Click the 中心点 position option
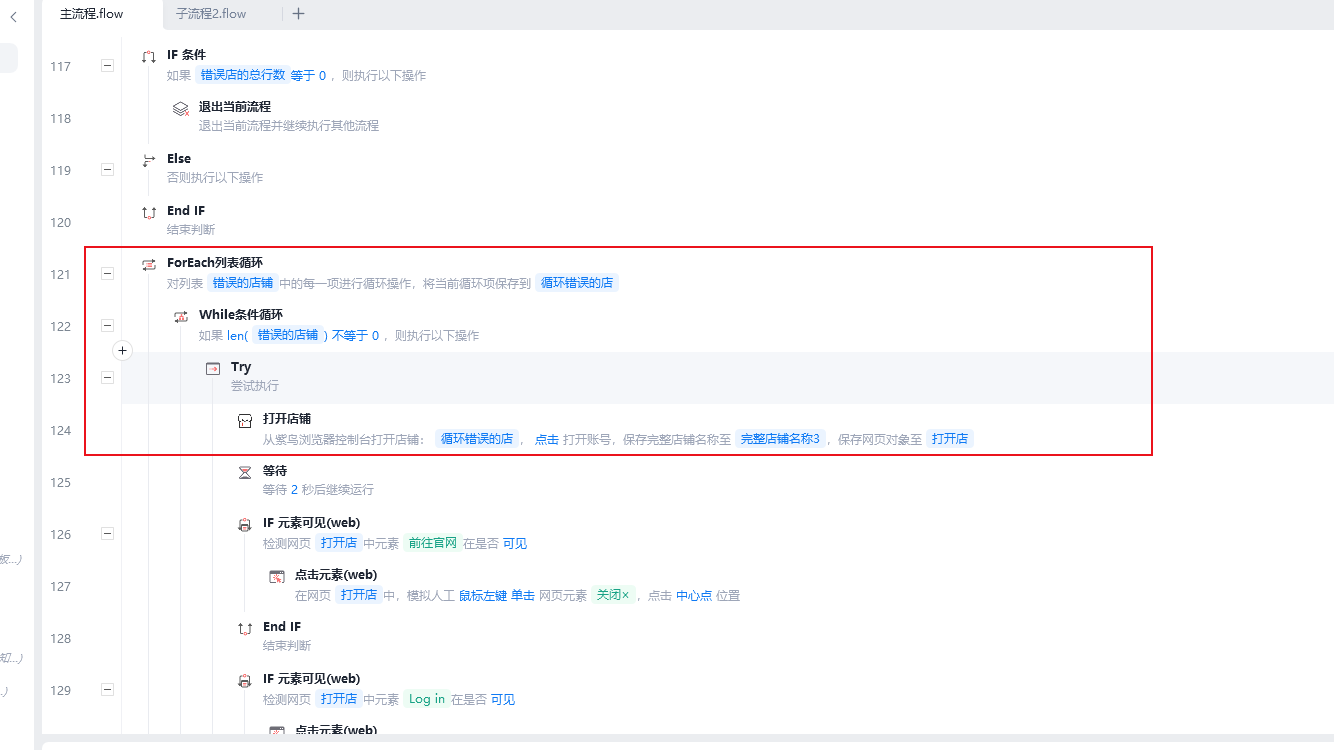Screen dimensions: 1334x750 point(694,595)
